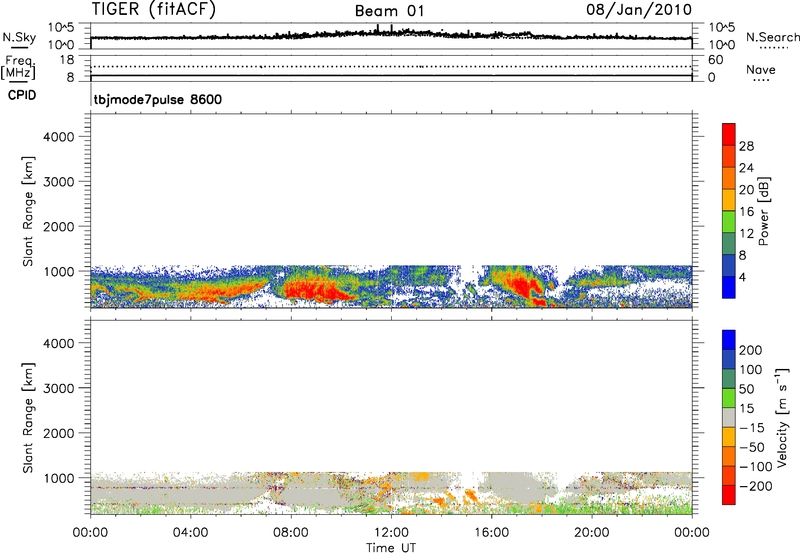Select the 12:00 time tick label

pyautogui.click(x=391, y=533)
